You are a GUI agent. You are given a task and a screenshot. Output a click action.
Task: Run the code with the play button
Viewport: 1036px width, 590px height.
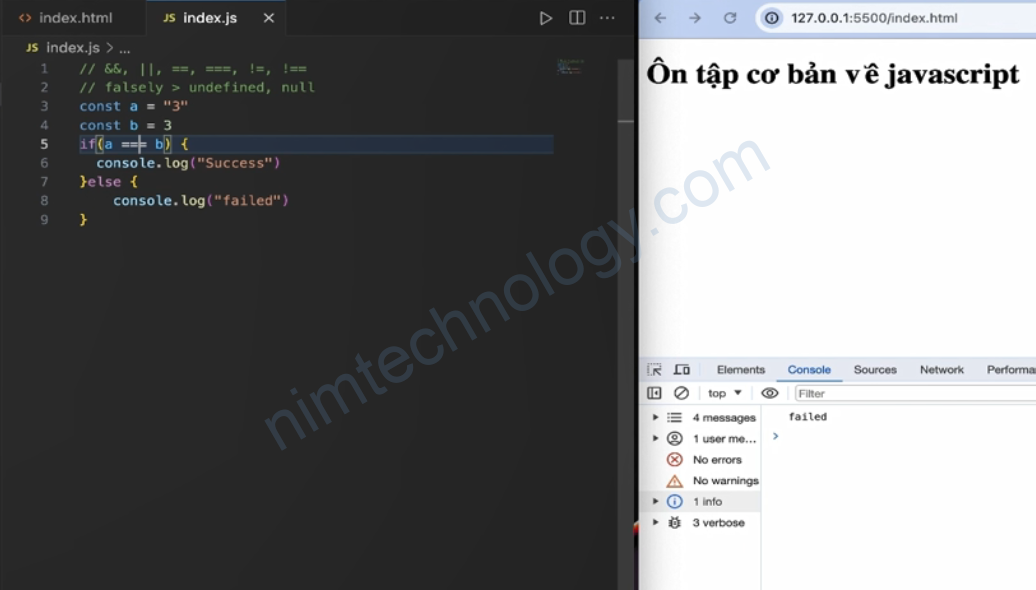(545, 18)
